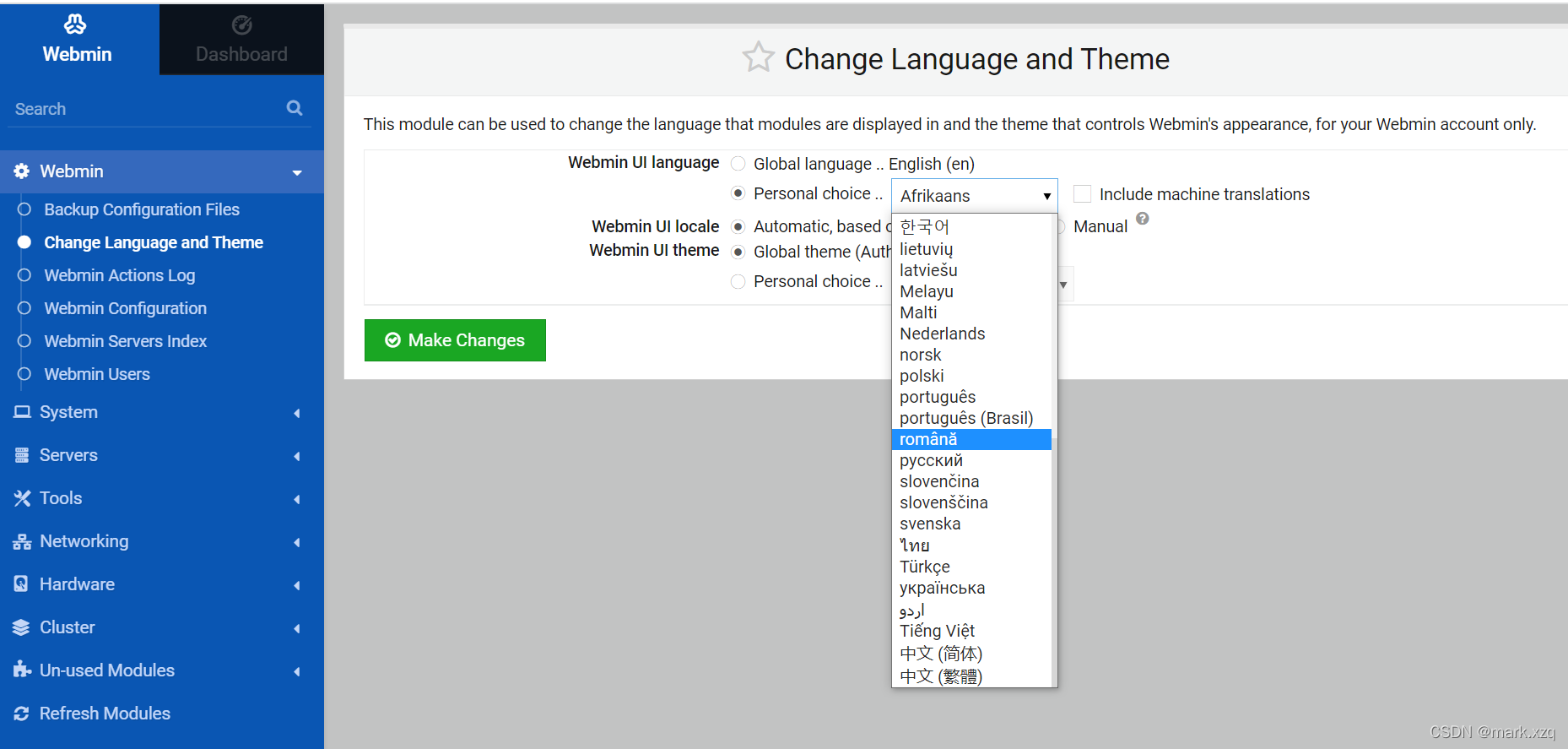Choose українська from the language list
The image size is (1568, 749).
coord(971,588)
